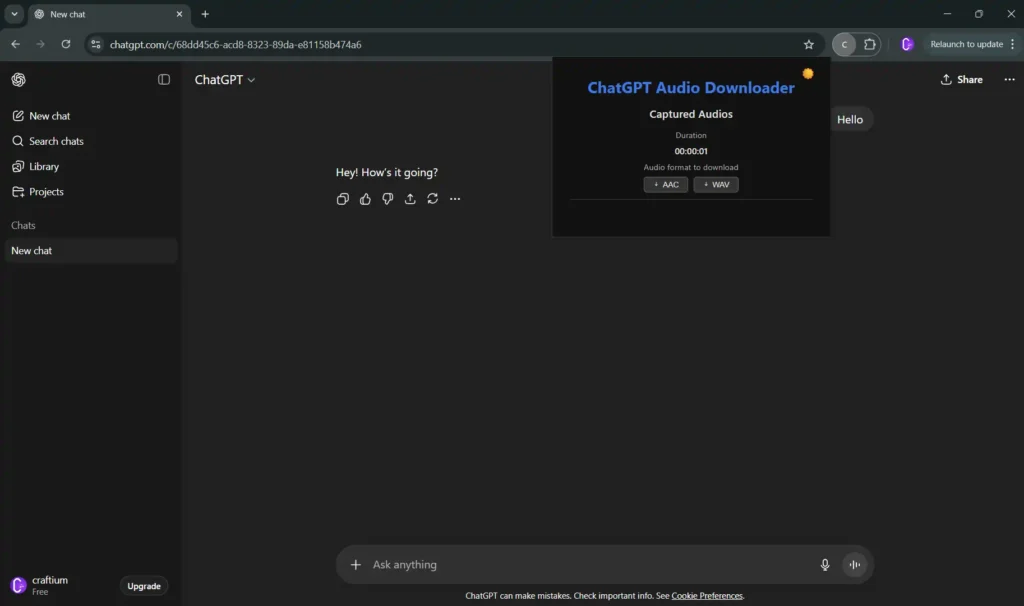This screenshot has height=606, width=1024.
Task: Toggle the sidebar collapse icon
Action: point(164,80)
